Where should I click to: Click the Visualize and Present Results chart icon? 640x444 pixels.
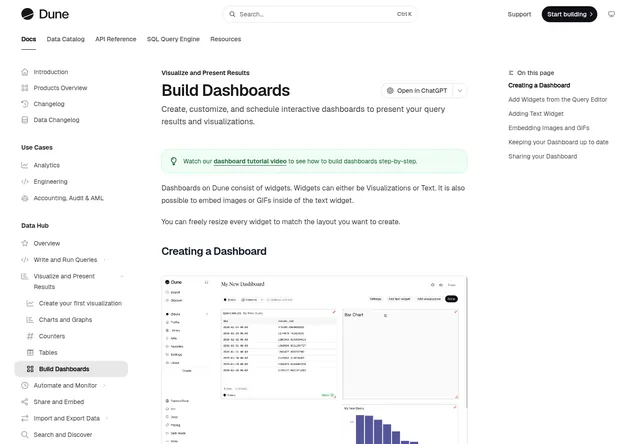tap(25, 276)
